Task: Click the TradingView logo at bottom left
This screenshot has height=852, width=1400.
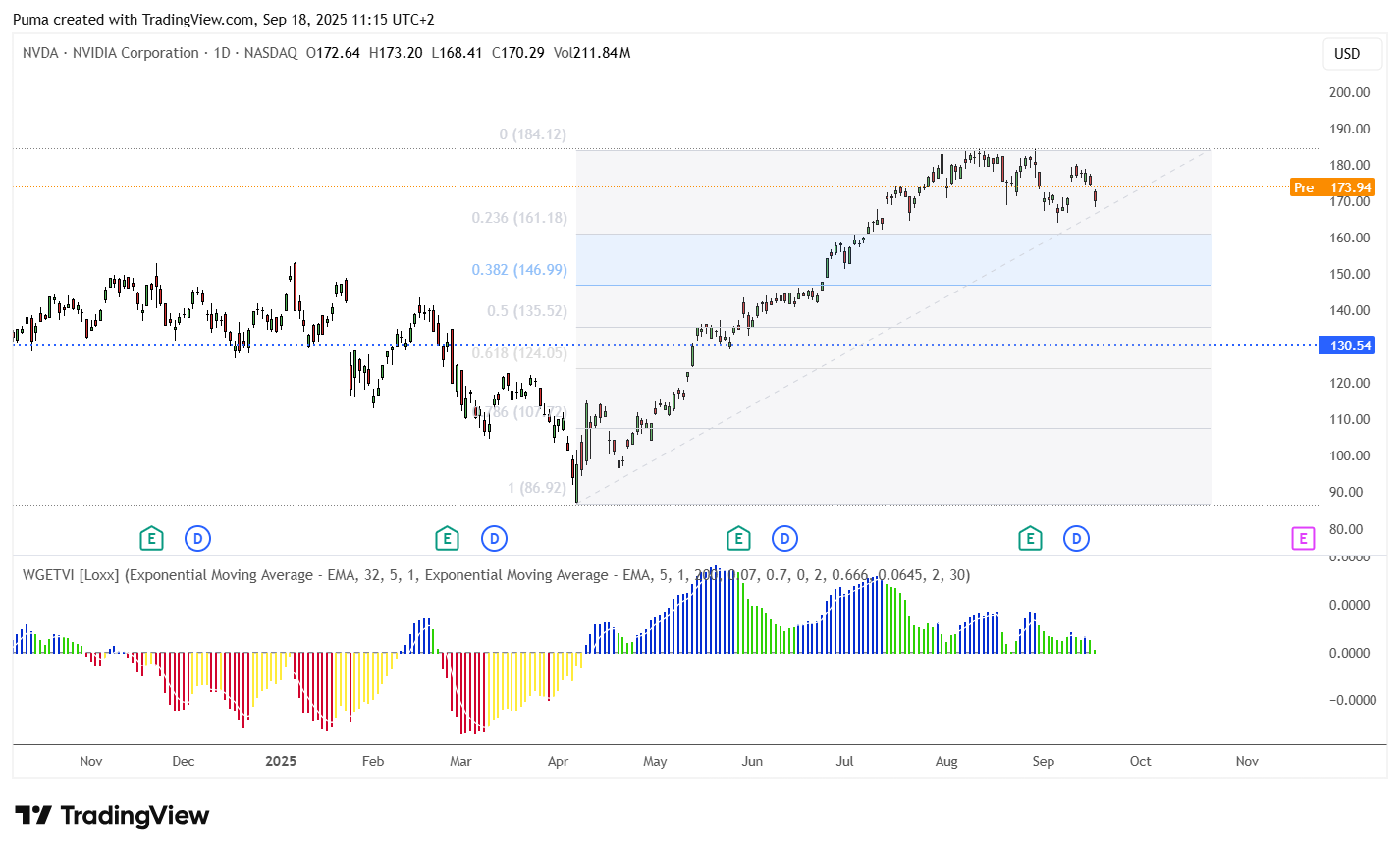Action: point(112,816)
